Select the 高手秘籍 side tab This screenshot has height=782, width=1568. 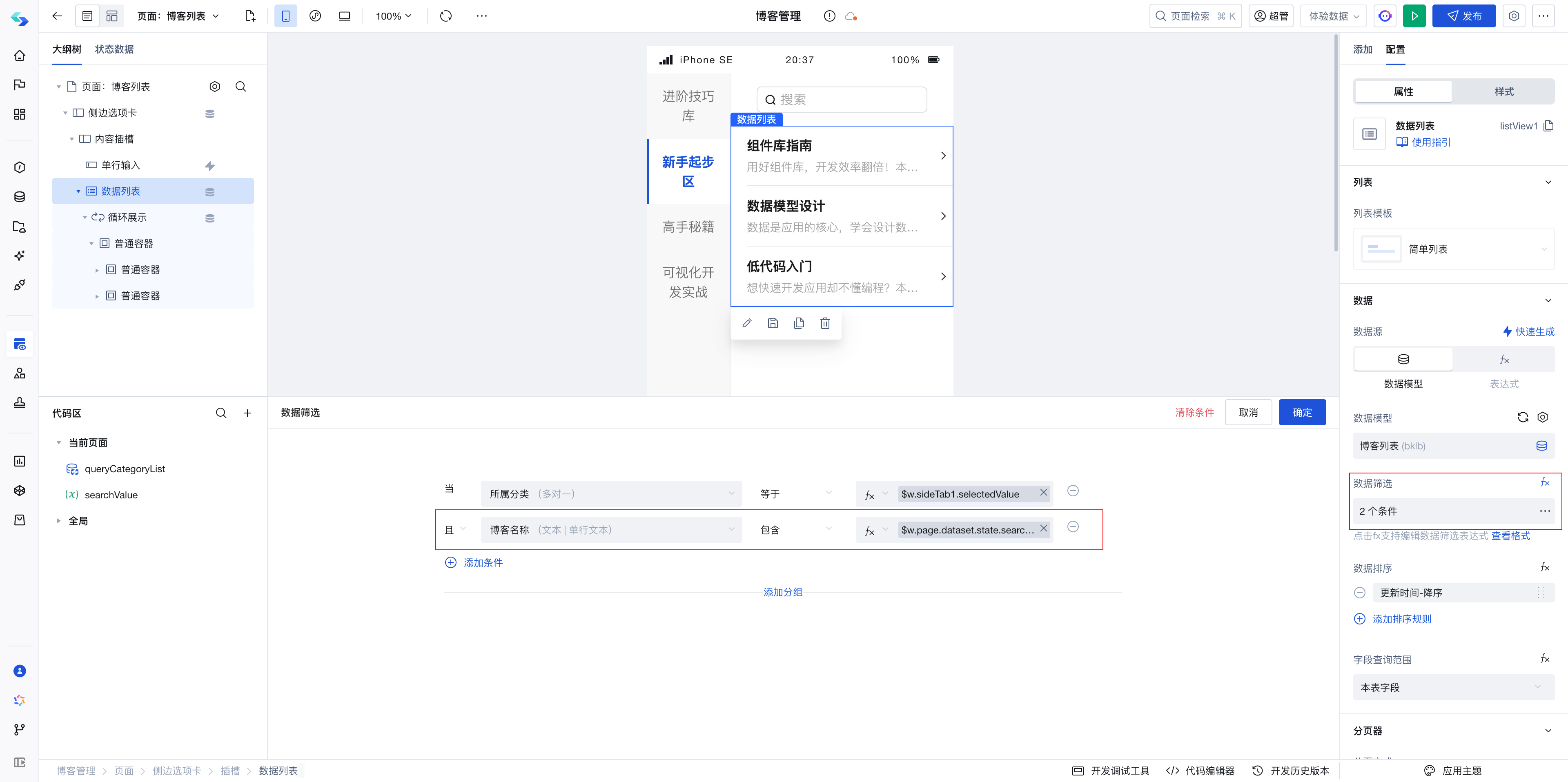(688, 227)
